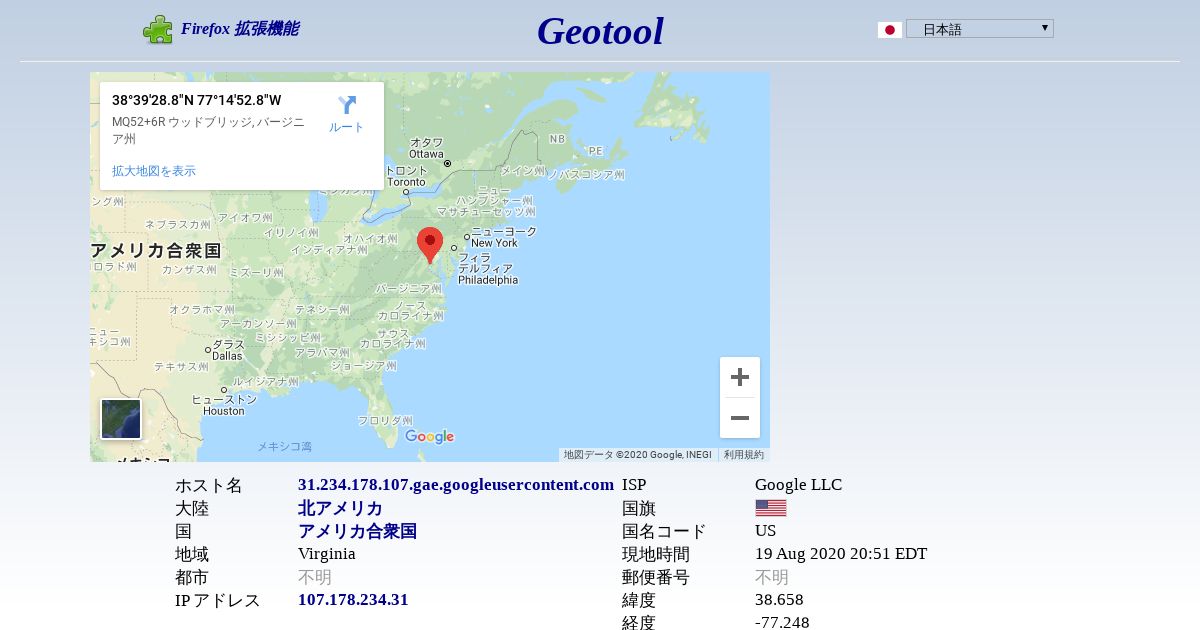
Task: Click the 郵便番号 label
Action: click(x=656, y=577)
